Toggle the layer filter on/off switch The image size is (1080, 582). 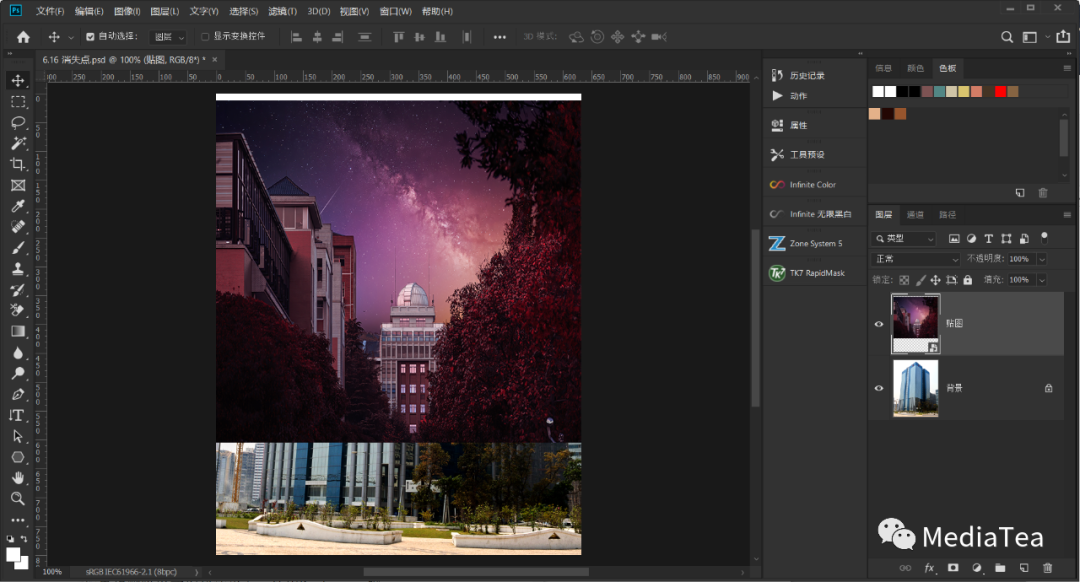1044,238
